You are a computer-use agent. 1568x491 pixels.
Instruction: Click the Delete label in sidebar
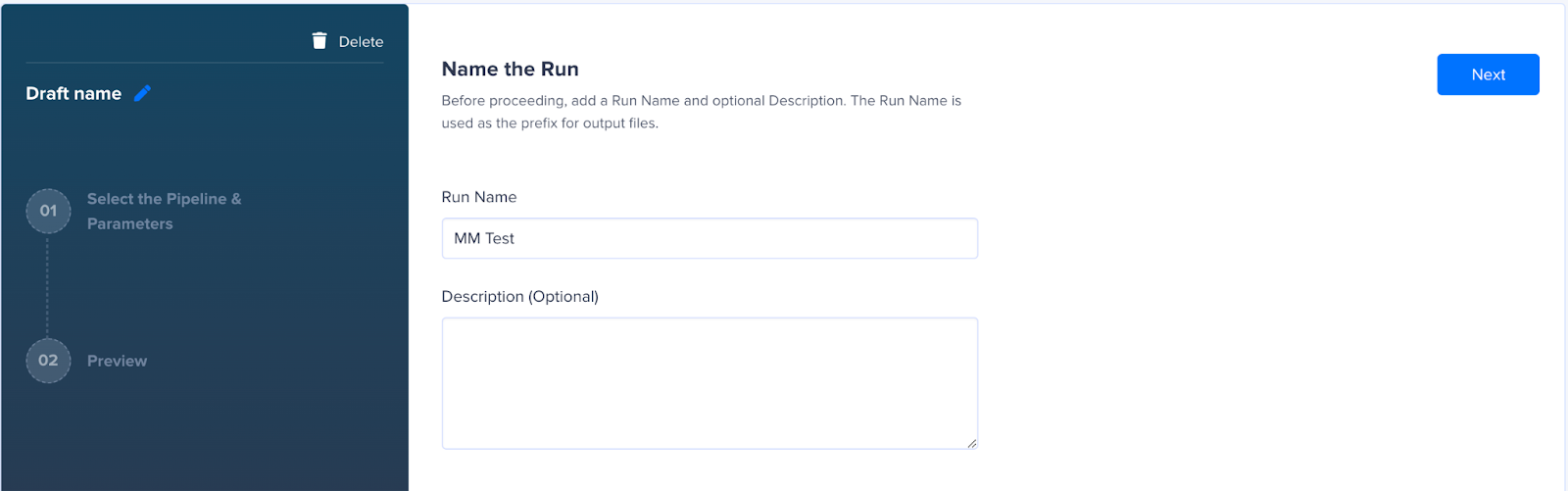(361, 41)
